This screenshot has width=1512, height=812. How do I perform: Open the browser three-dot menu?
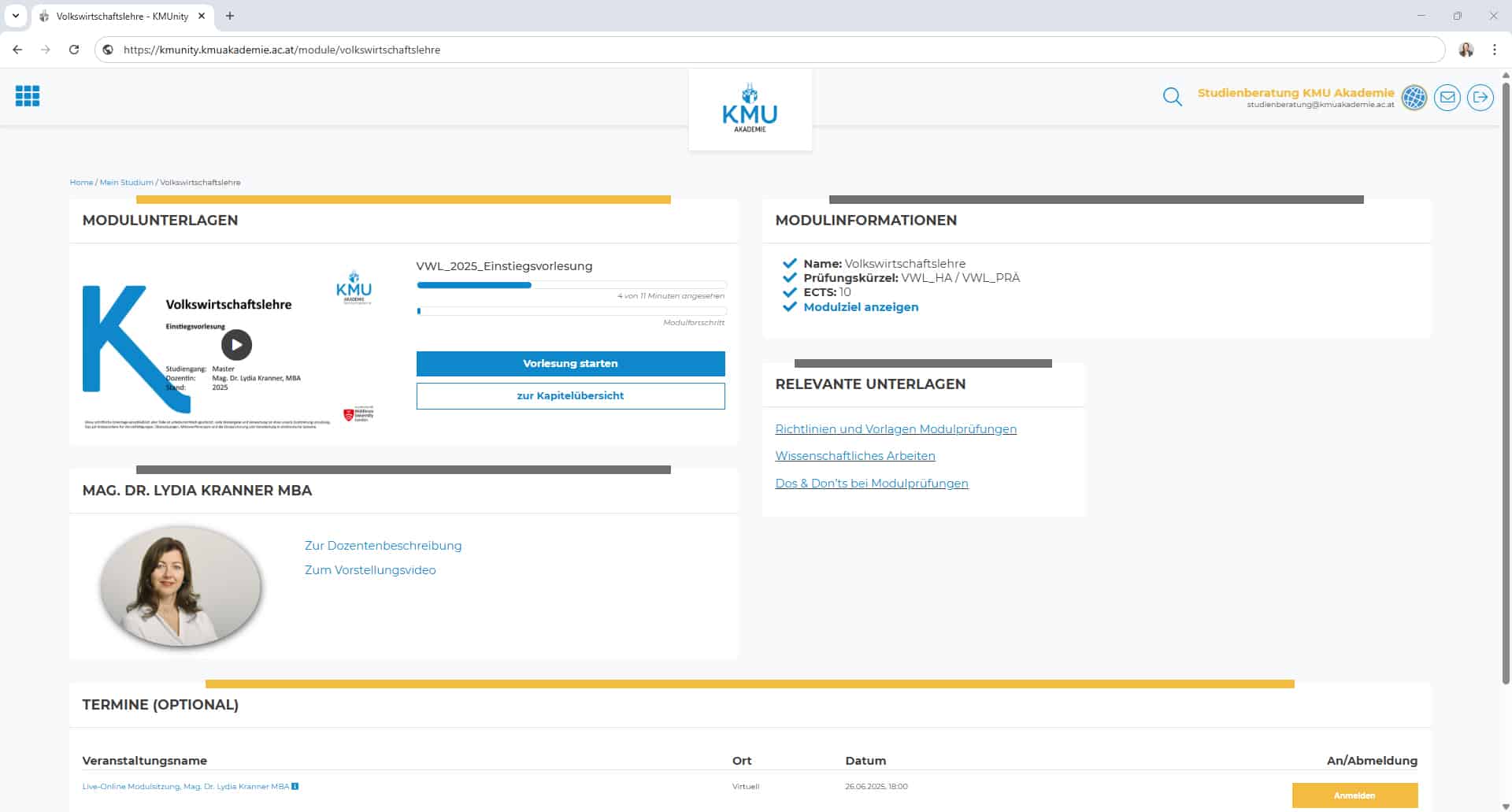(1494, 50)
